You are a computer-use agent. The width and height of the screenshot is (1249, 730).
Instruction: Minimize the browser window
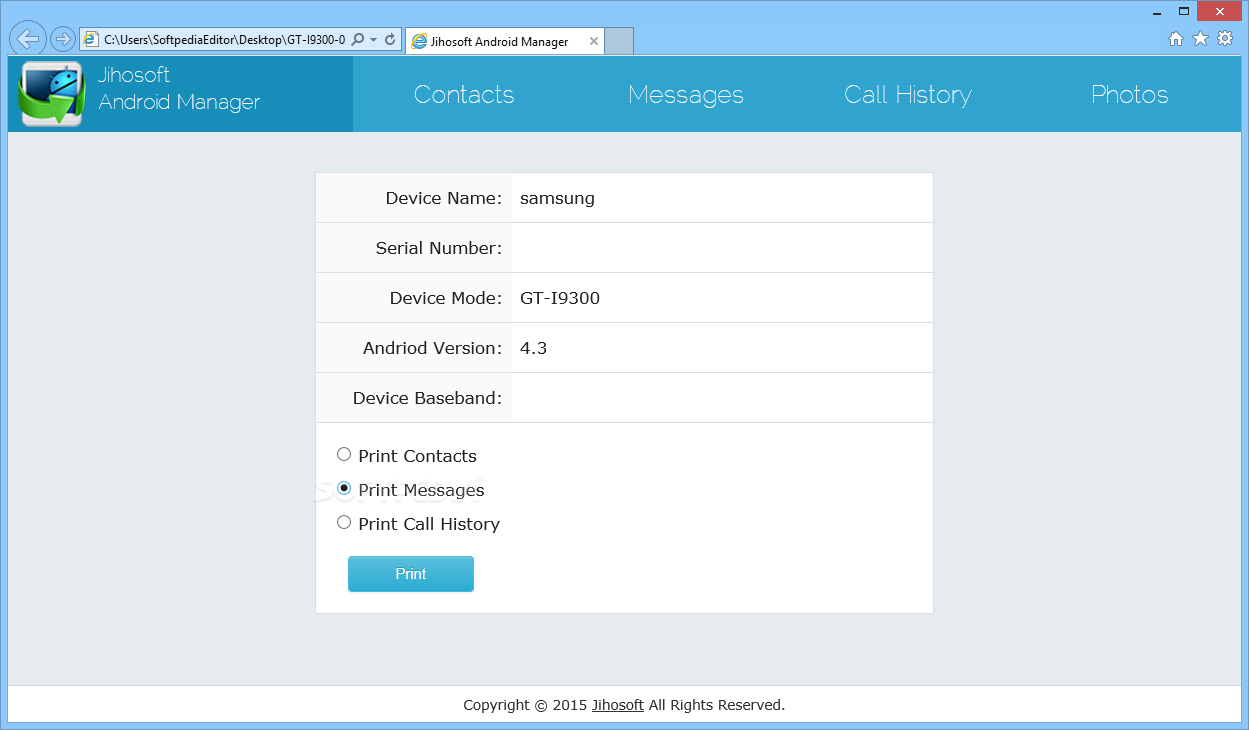(1155, 11)
